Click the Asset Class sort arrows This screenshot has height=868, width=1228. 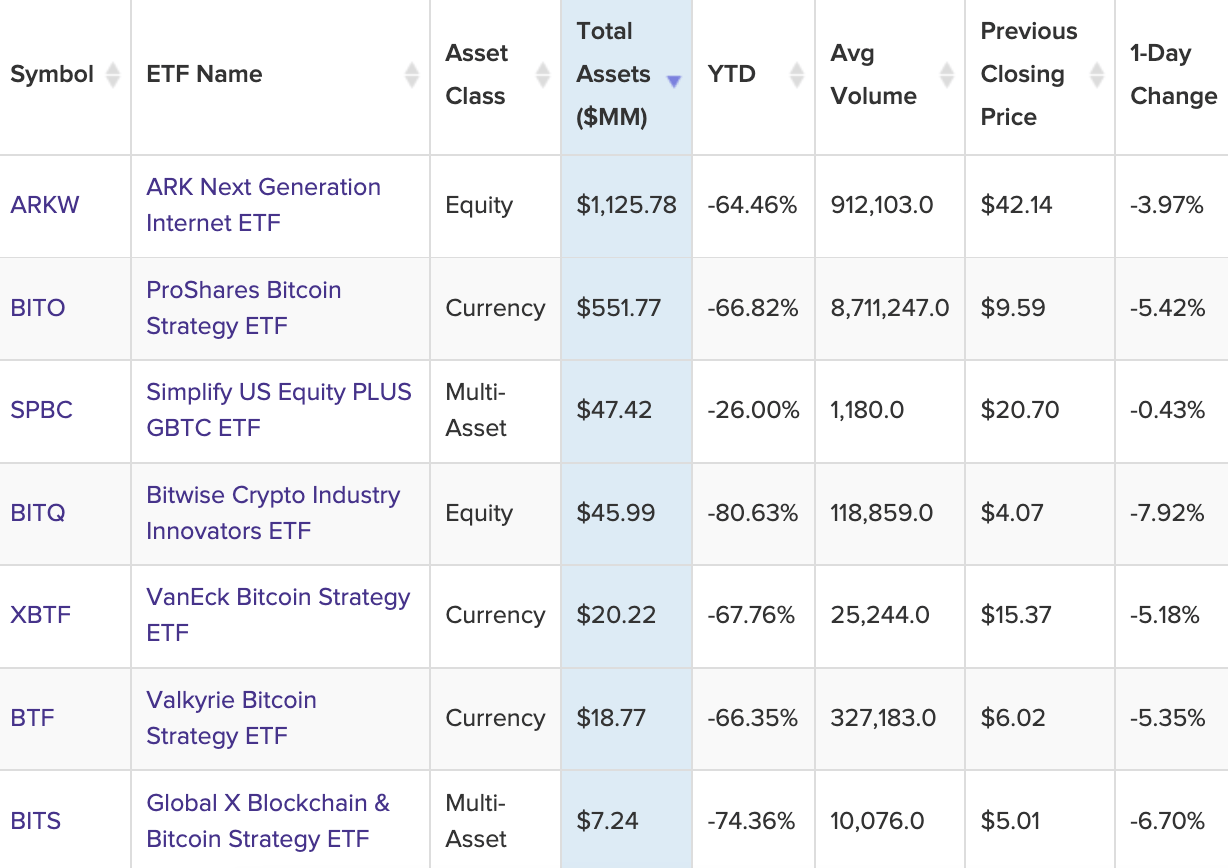tap(541, 74)
